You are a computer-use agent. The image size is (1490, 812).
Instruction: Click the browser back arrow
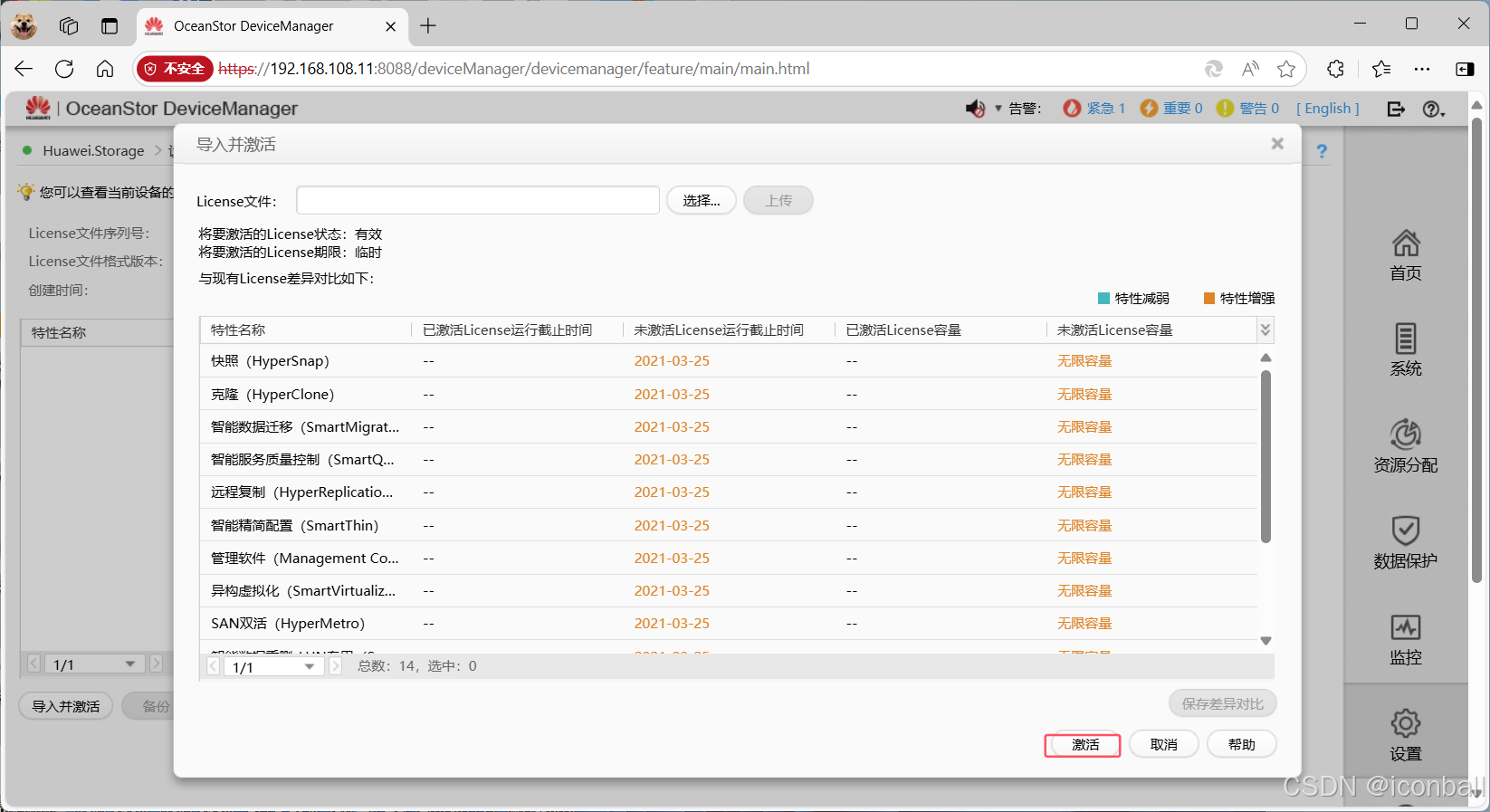24,69
